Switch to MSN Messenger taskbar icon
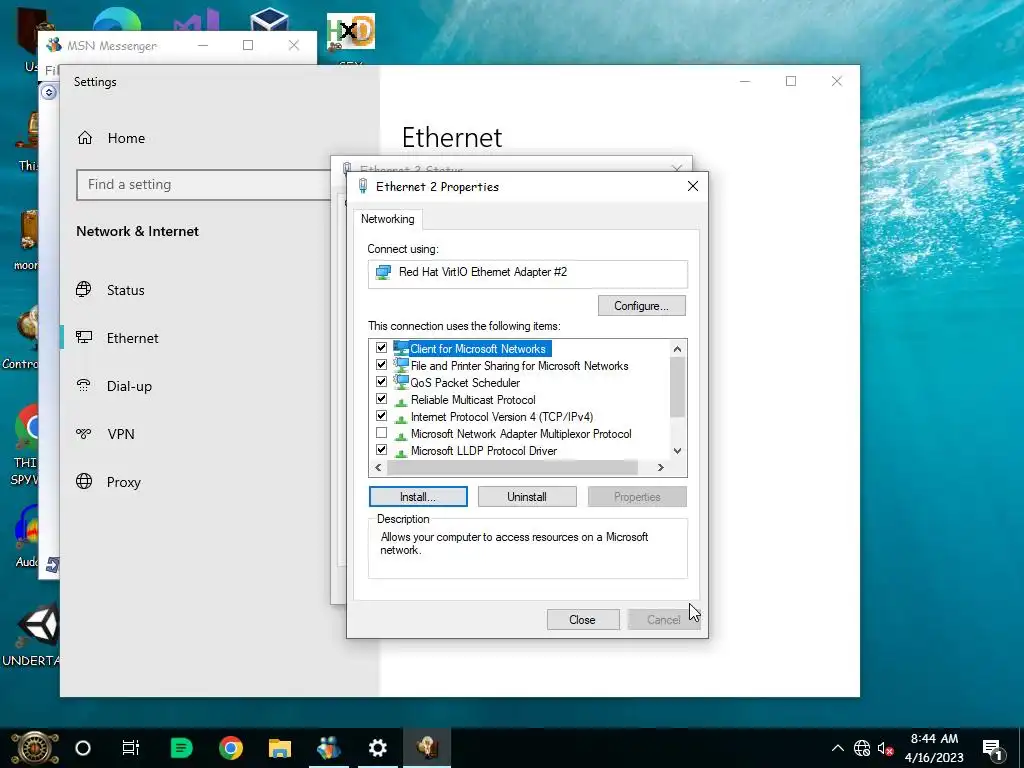The height and width of the screenshot is (768, 1024). pos(328,748)
